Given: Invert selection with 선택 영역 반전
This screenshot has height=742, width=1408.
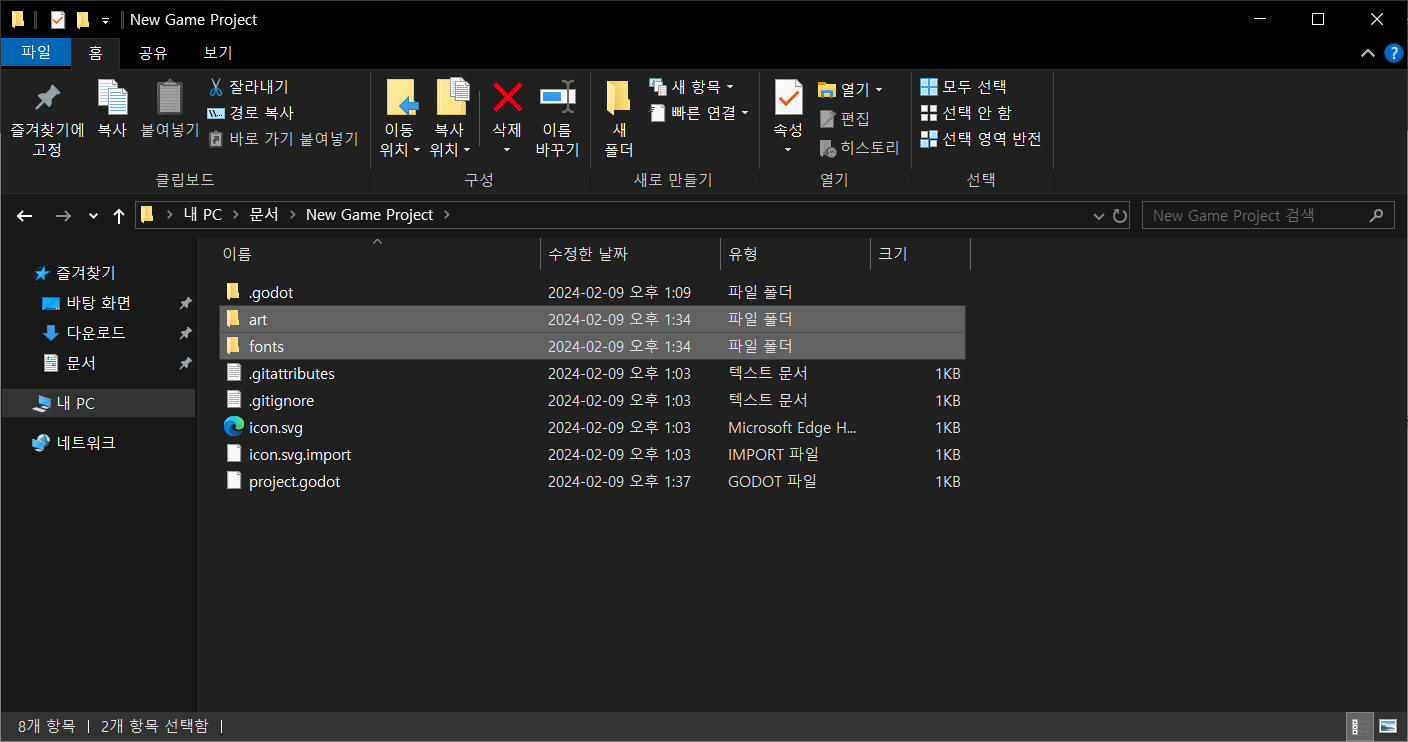Looking at the screenshot, I should click(x=981, y=139).
